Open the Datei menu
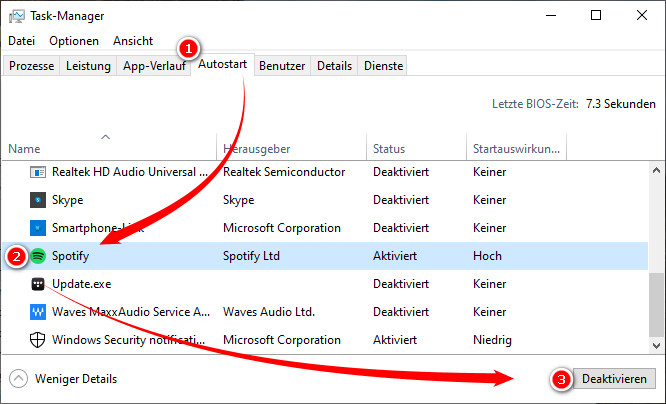 point(22,41)
